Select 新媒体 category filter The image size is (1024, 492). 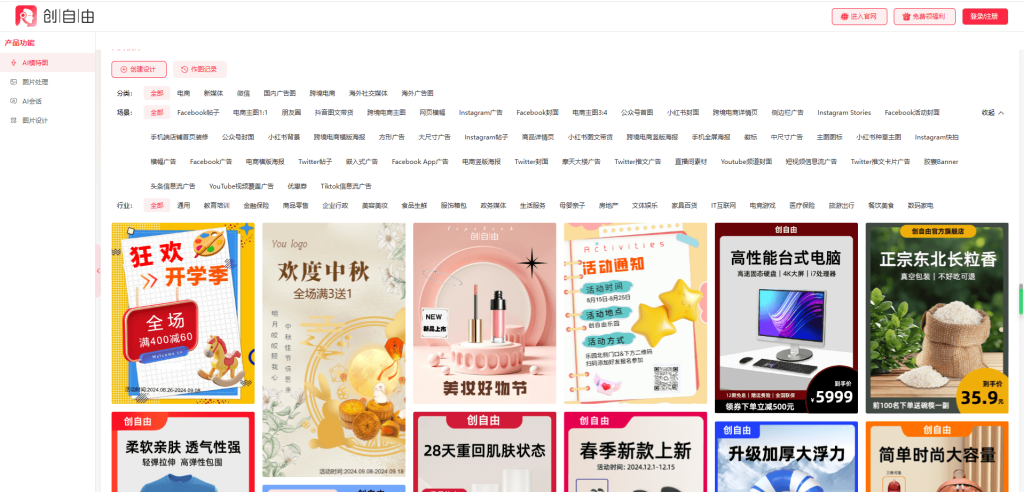tap(213, 93)
